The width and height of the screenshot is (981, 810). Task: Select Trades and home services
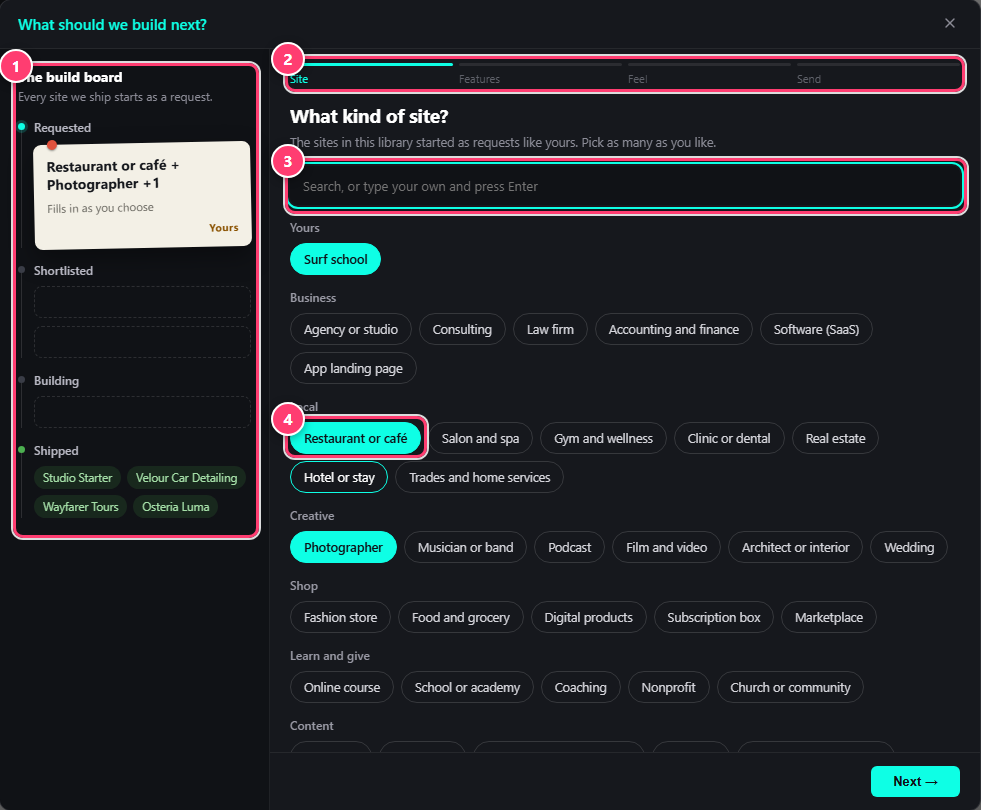coord(479,477)
